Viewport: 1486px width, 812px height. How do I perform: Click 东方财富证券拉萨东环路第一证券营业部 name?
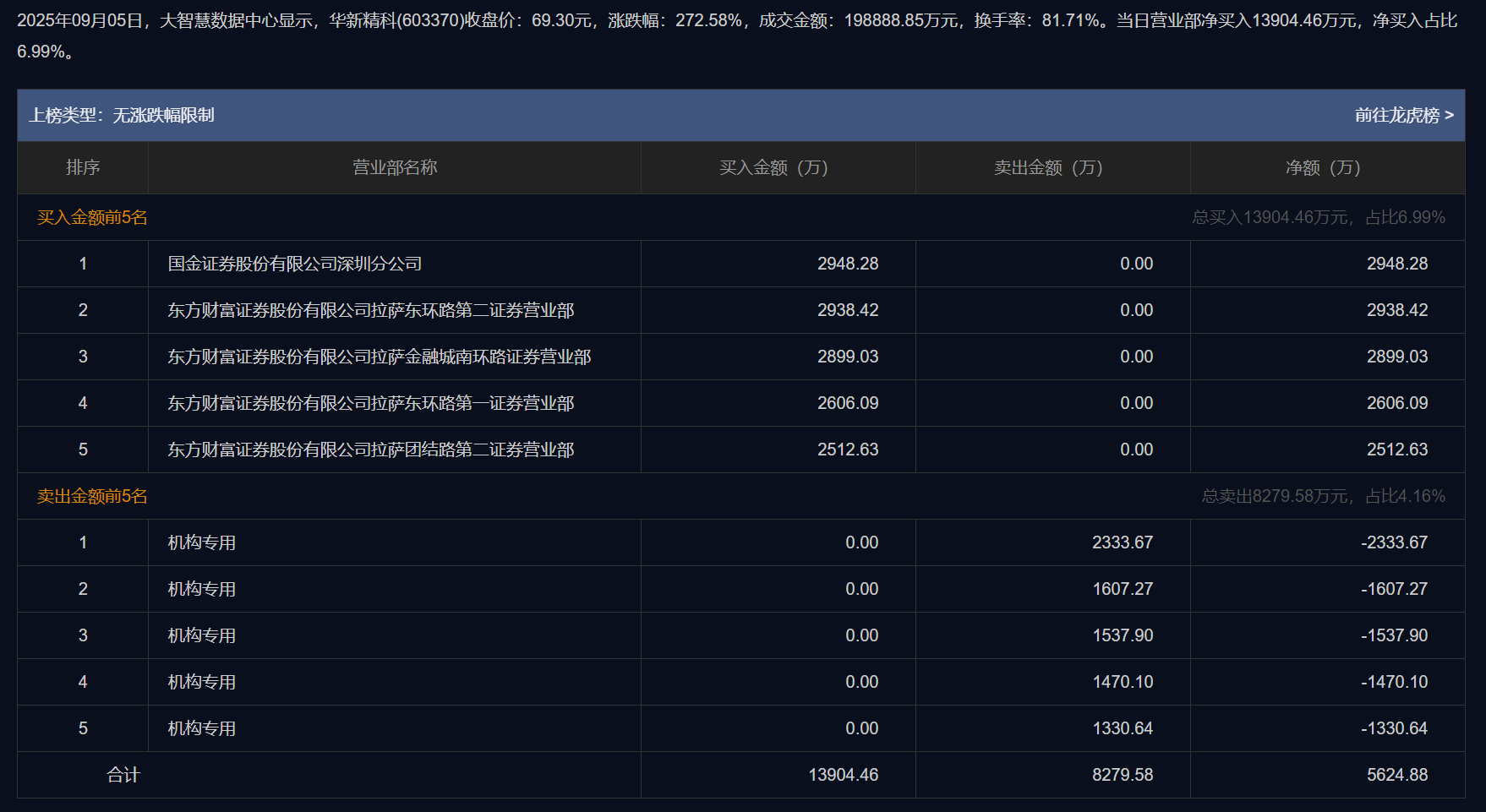point(371,403)
